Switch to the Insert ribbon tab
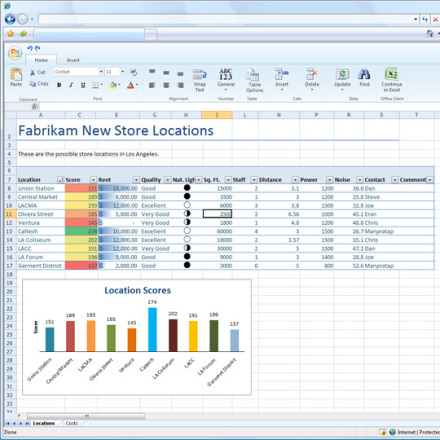 pyautogui.click(x=73, y=60)
